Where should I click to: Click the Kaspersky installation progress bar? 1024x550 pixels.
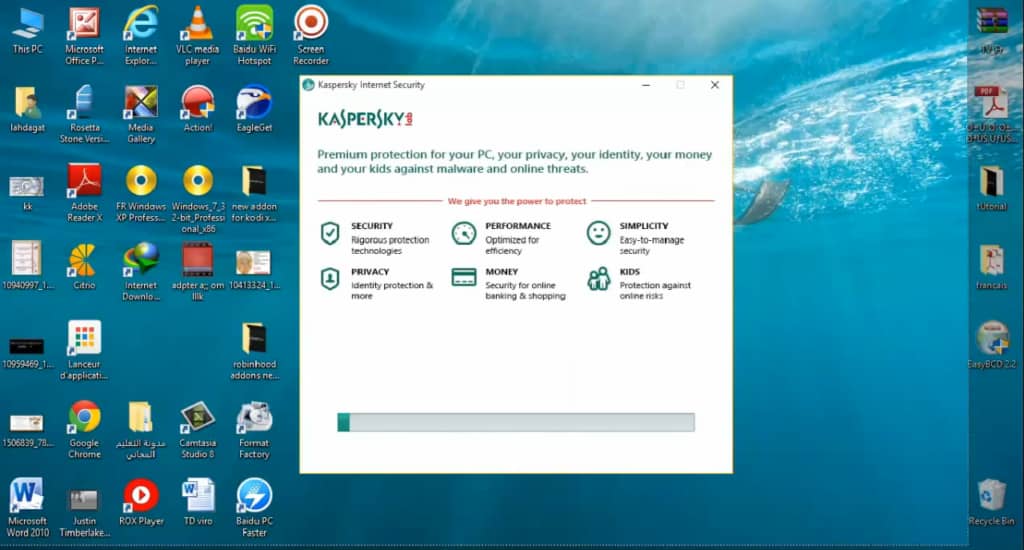(516, 423)
